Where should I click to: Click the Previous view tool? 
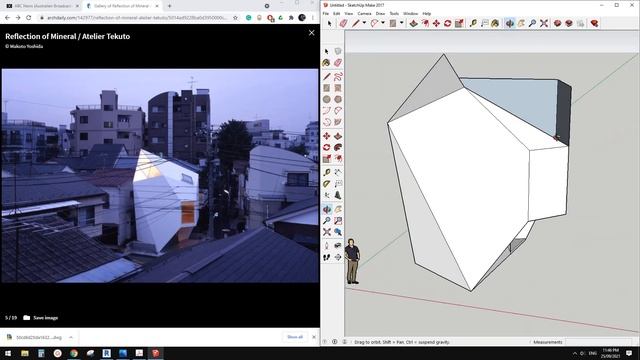pyautogui.click(x=338, y=232)
